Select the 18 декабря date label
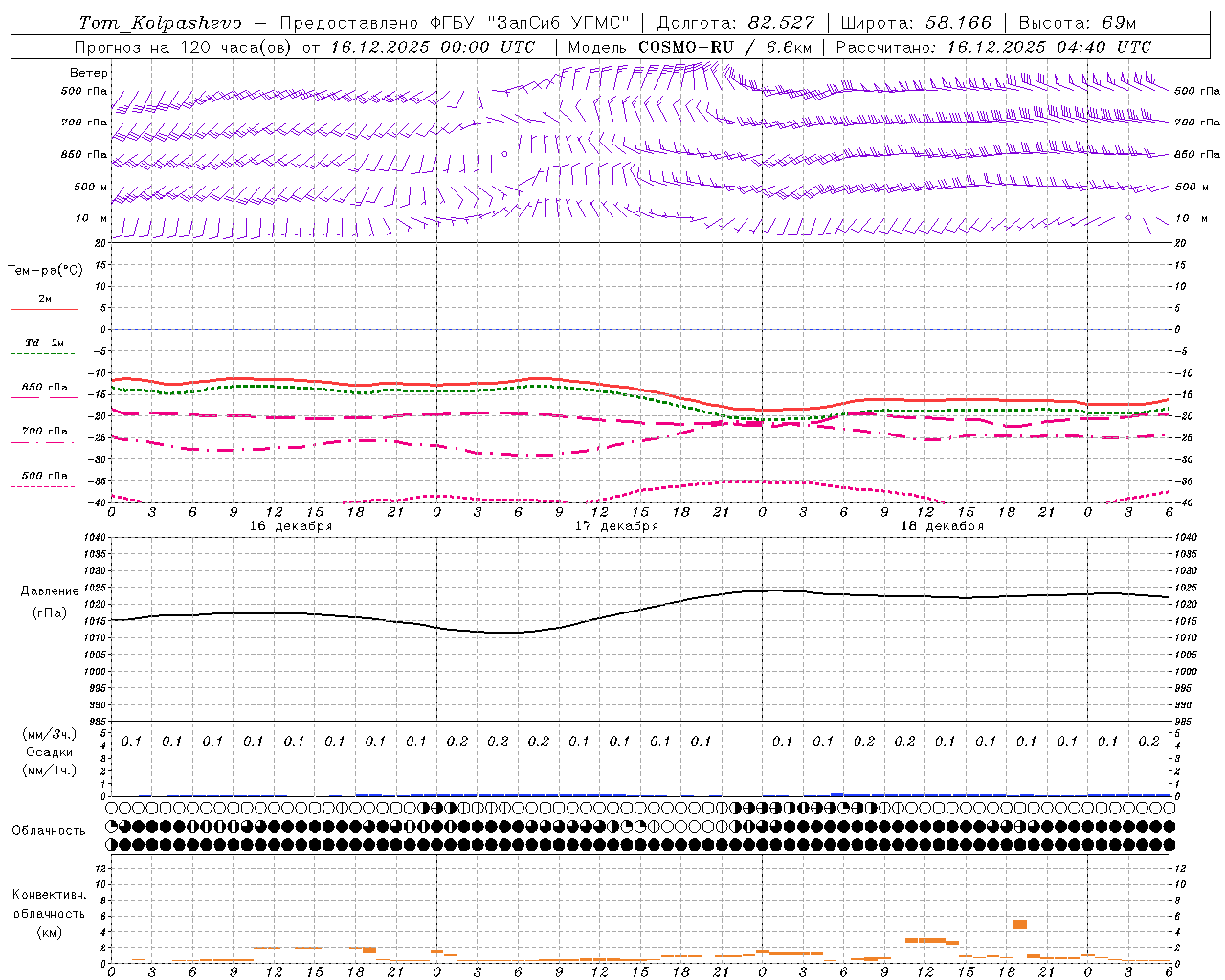Image resolution: width=1225 pixels, height=980 pixels. 942,526
